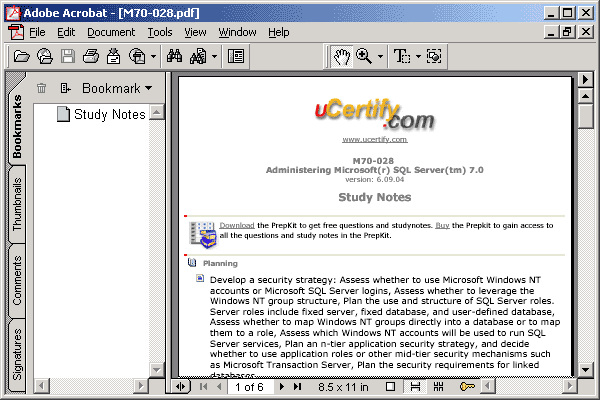Open the Edit menu
The width and height of the screenshot is (600, 400).
[x=66, y=32]
